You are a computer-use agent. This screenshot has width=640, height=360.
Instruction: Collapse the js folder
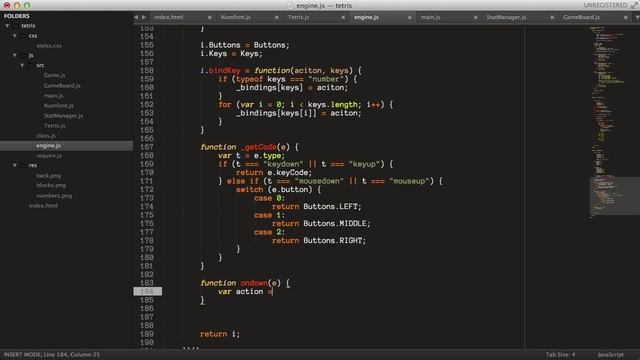15,55
